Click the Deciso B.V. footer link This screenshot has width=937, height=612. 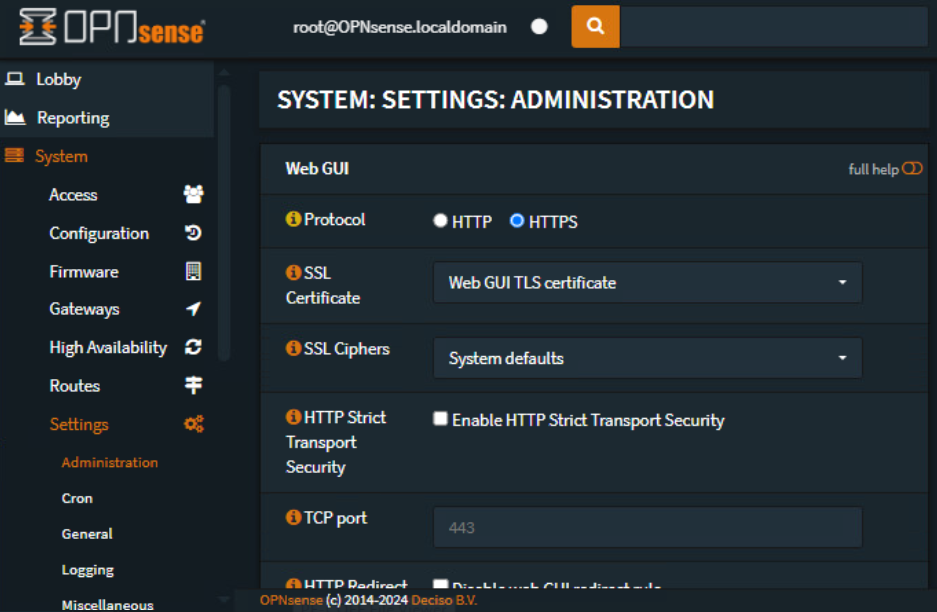pyautogui.click(x=444, y=600)
